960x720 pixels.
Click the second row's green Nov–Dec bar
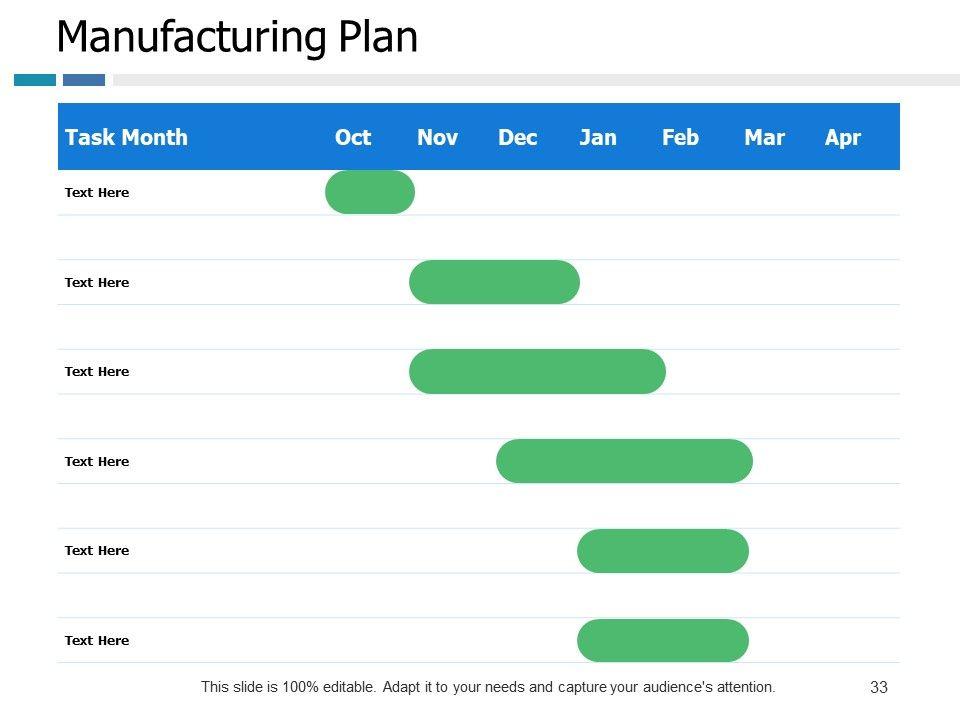[494, 282]
